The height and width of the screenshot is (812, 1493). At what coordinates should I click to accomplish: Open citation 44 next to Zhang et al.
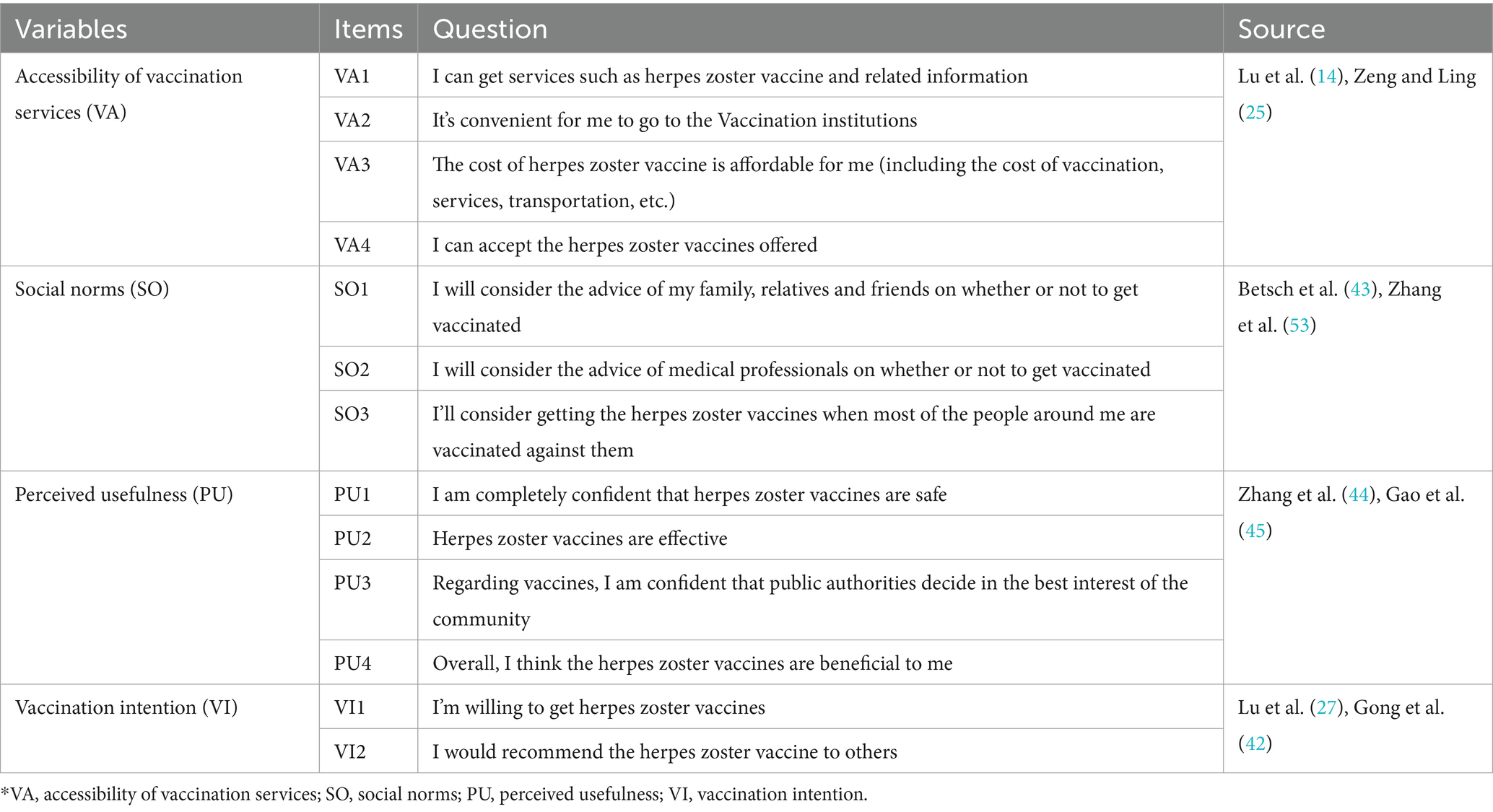(1358, 494)
